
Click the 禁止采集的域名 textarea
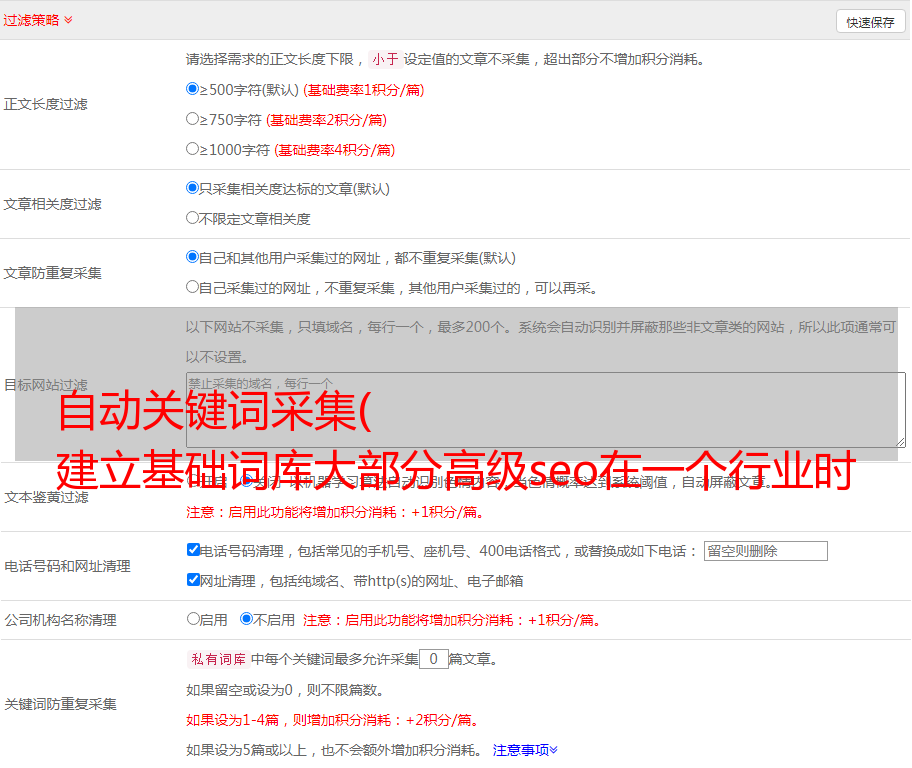pos(545,410)
